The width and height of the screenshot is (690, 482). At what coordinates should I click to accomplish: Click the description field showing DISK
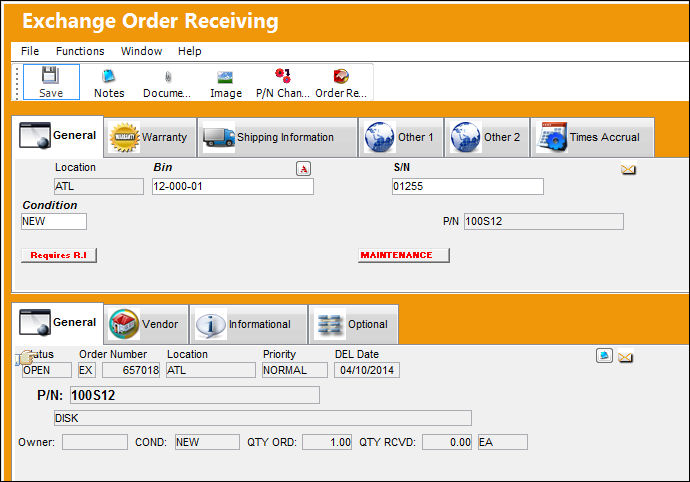tap(263, 418)
